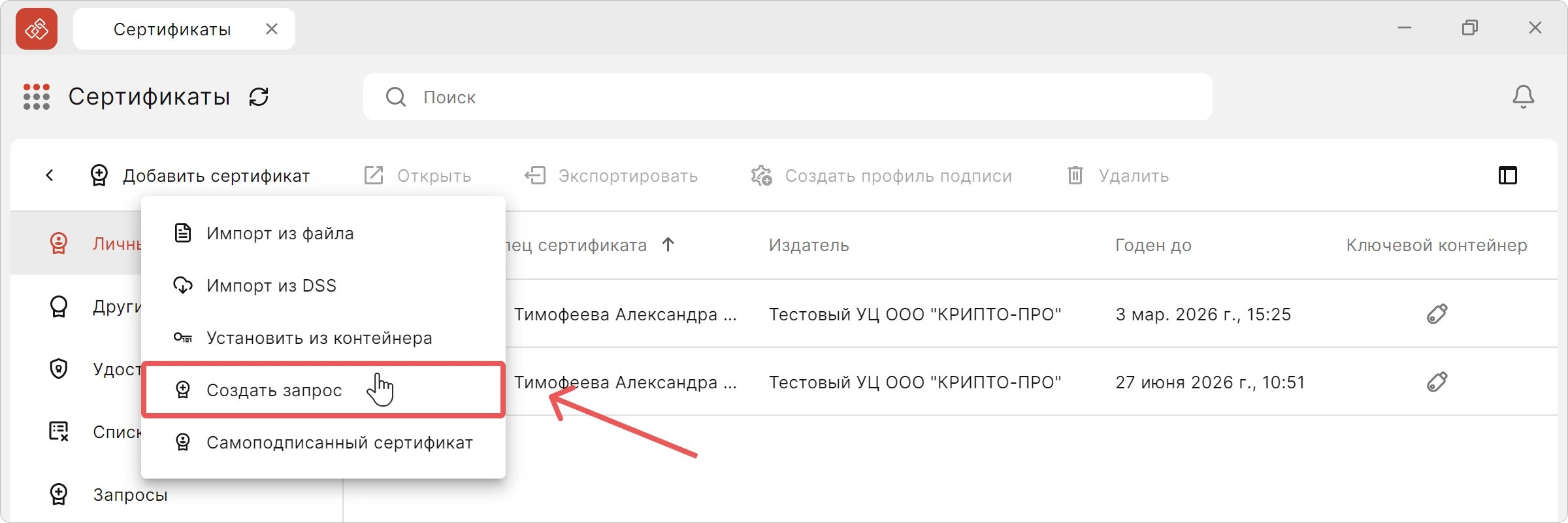Click the key container tag in the 27 июня row
1568x523 pixels.
pos(1437,382)
